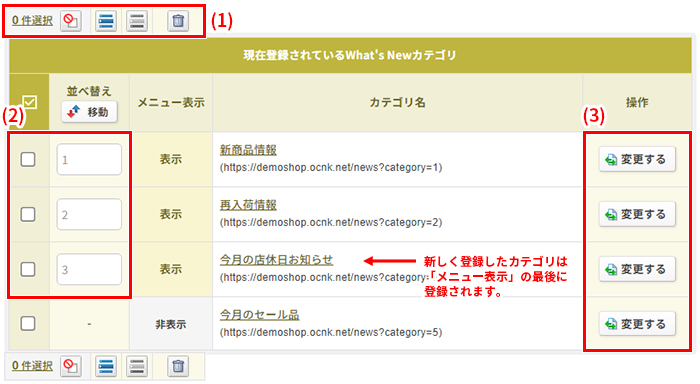Click the category=1 URL text
Screen dimensions: 700x384
(331, 168)
